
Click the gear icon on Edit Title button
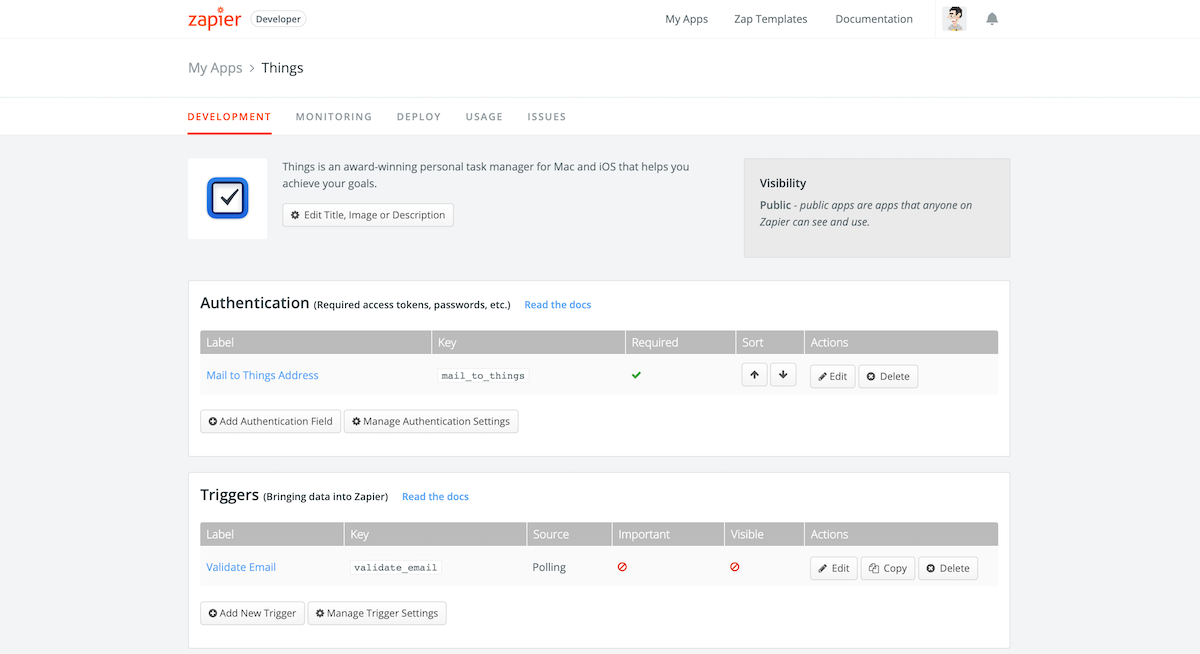294,214
